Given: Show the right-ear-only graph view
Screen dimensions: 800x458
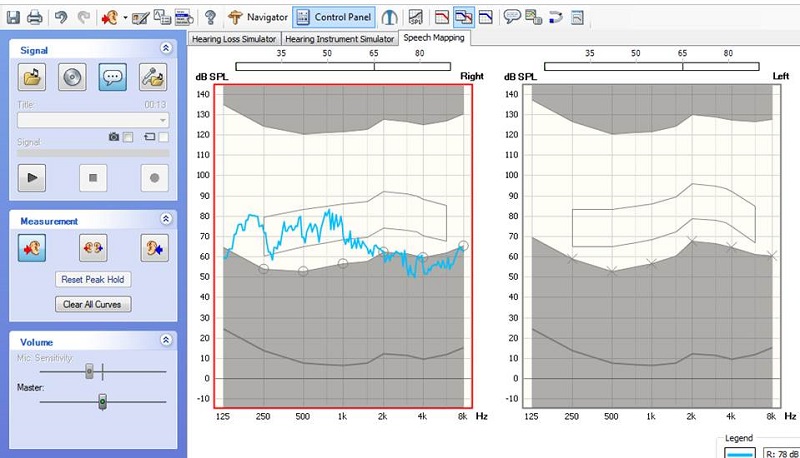Looking at the screenshot, I should tap(442, 17).
